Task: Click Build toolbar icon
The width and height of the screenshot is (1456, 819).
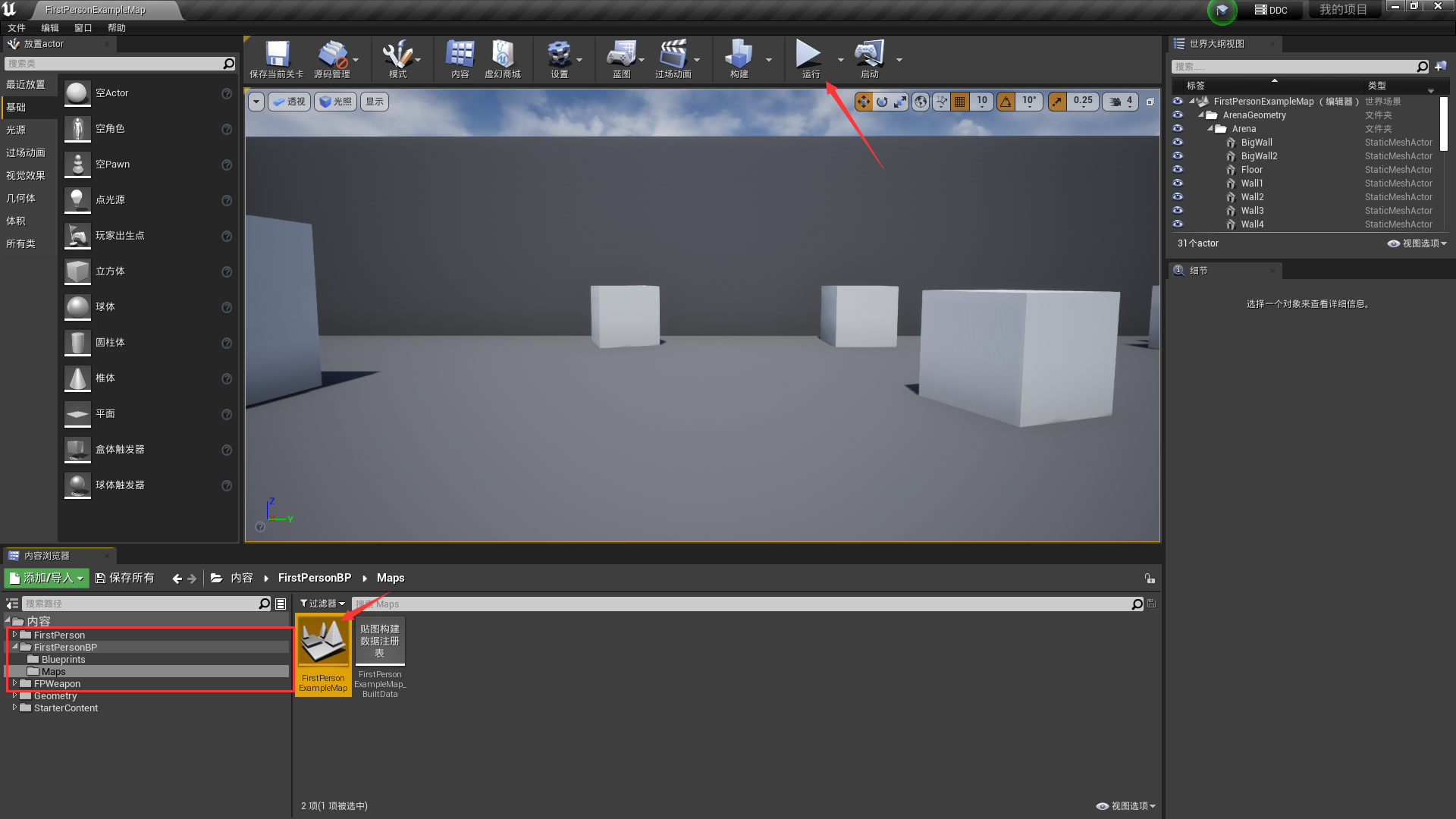Action: tap(739, 59)
